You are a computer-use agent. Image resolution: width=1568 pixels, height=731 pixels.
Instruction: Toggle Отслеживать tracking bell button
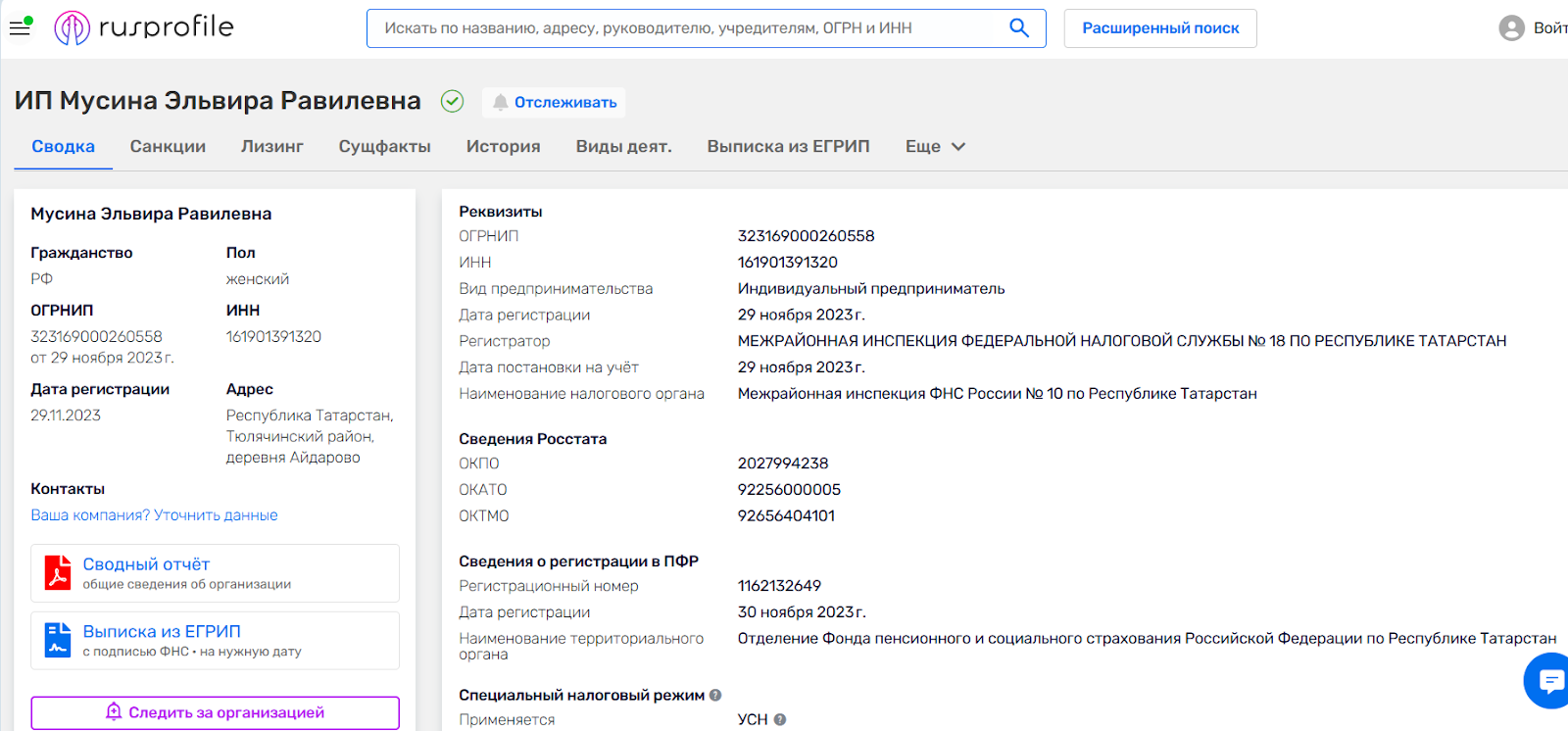(x=555, y=102)
